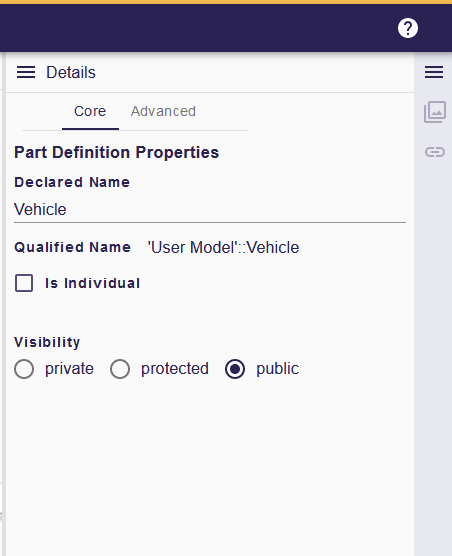Open the hamburger menu beside Details
The width and height of the screenshot is (452, 556).
click(x=26, y=72)
